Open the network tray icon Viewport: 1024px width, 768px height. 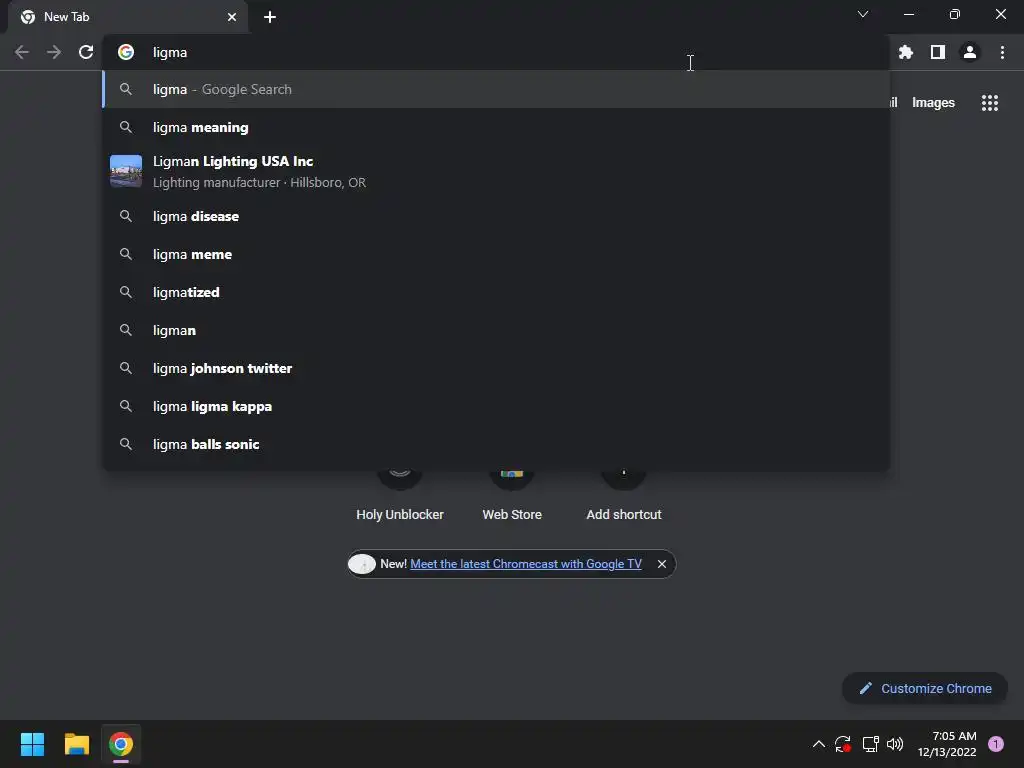870,744
